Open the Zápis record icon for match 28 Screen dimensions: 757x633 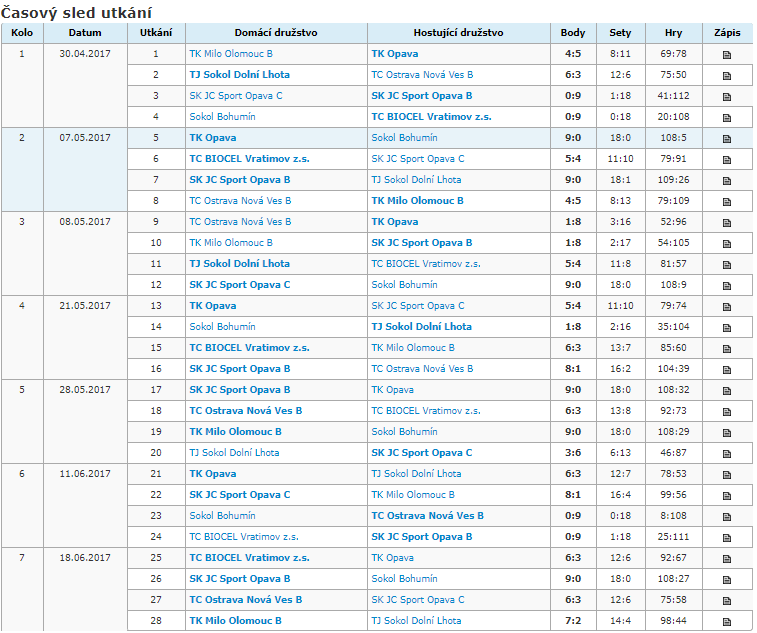(727, 621)
